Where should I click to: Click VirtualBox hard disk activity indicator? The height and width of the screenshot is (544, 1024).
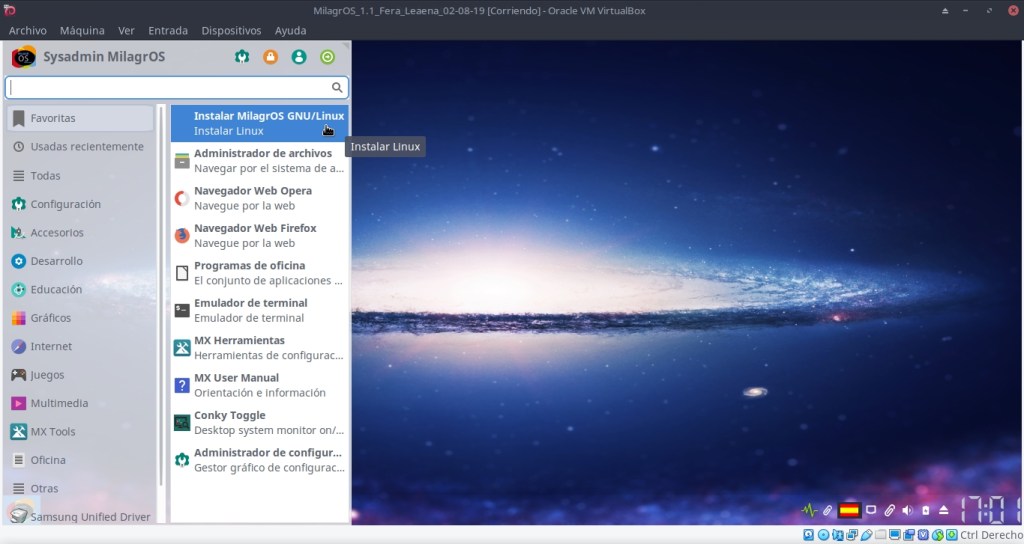(808, 535)
